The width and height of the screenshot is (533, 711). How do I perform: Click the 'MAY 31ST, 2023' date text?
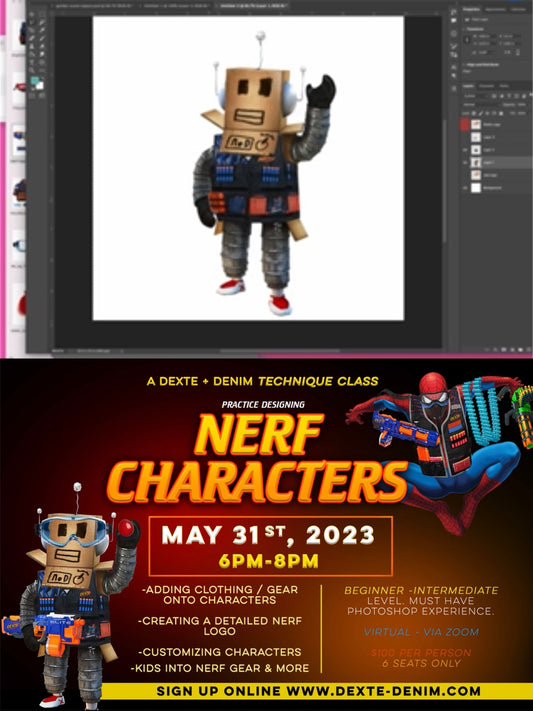268,536
